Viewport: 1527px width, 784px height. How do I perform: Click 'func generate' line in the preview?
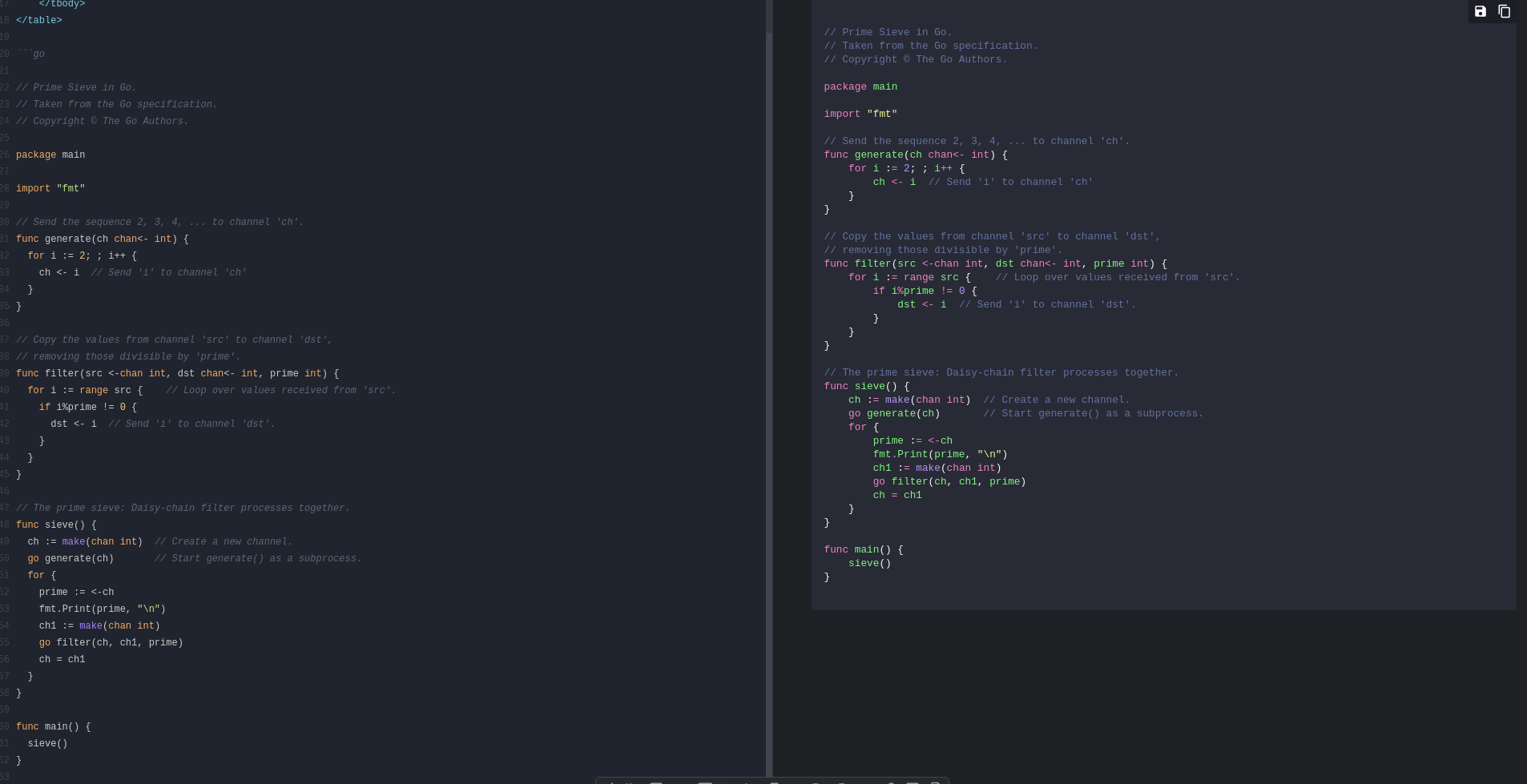(x=916, y=155)
